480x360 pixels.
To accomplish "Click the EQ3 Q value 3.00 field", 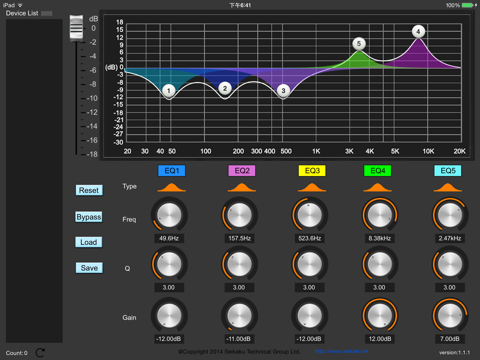I will (x=310, y=287).
